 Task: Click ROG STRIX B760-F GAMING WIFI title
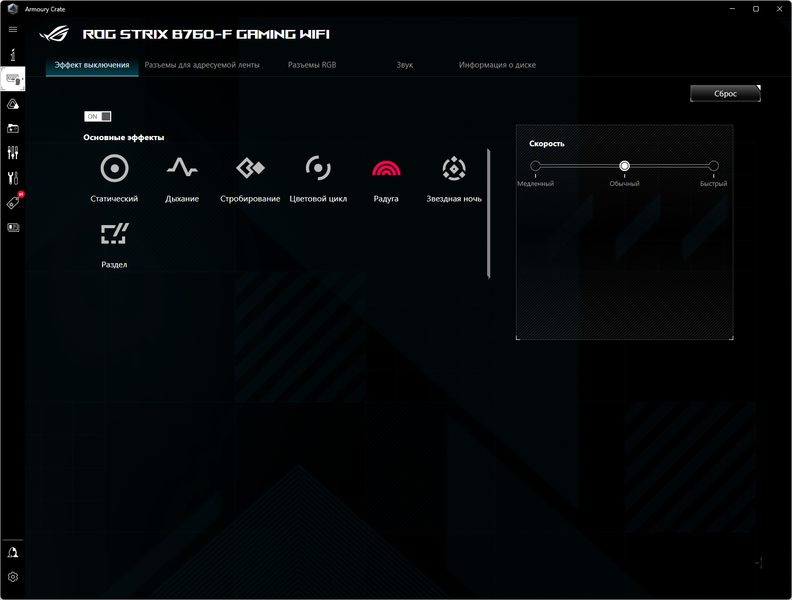click(x=206, y=34)
